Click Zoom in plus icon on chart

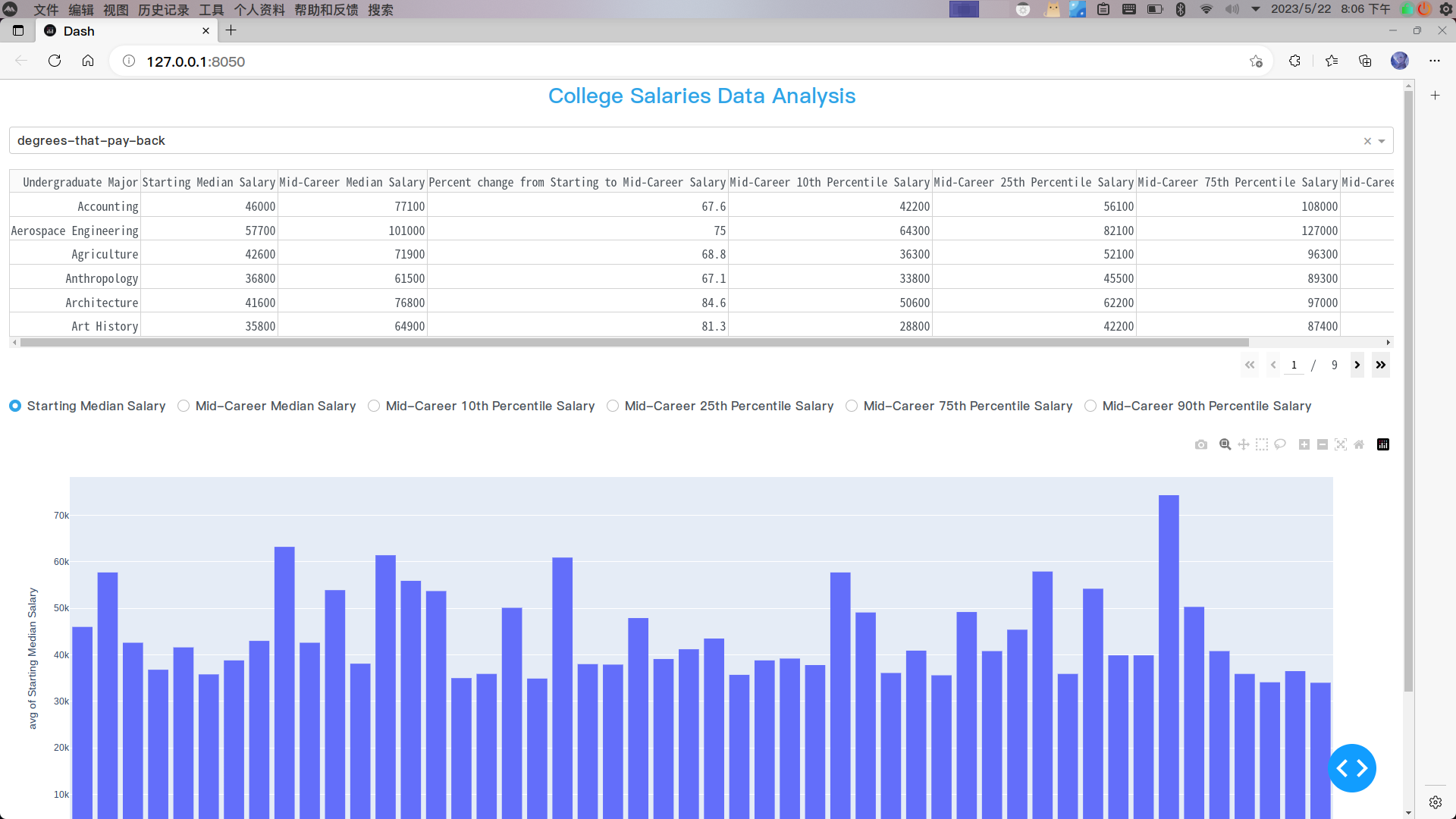pyautogui.click(x=1304, y=445)
